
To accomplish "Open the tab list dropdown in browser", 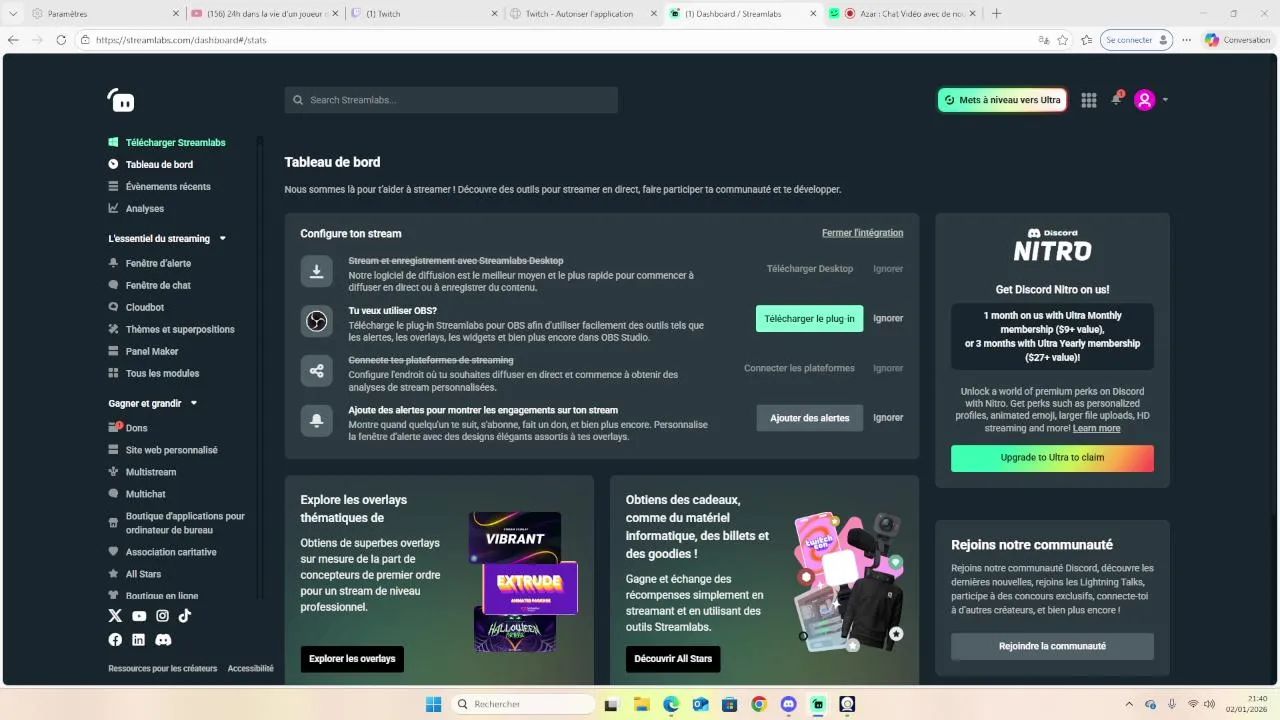I will click(13, 14).
